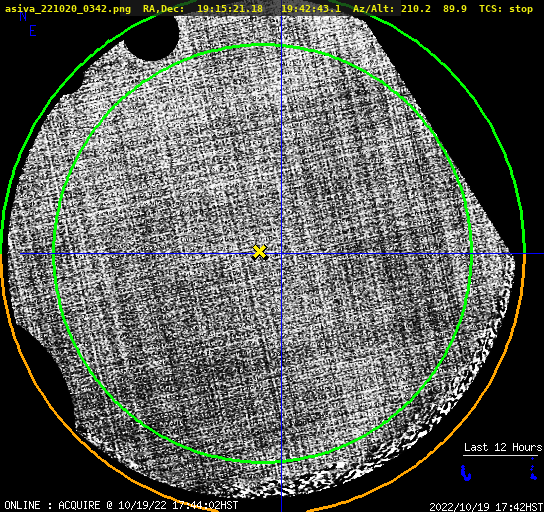Click the Dec value 19:42:43.1
The width and height of the screenshot is (544, 512).
(311, 9)
